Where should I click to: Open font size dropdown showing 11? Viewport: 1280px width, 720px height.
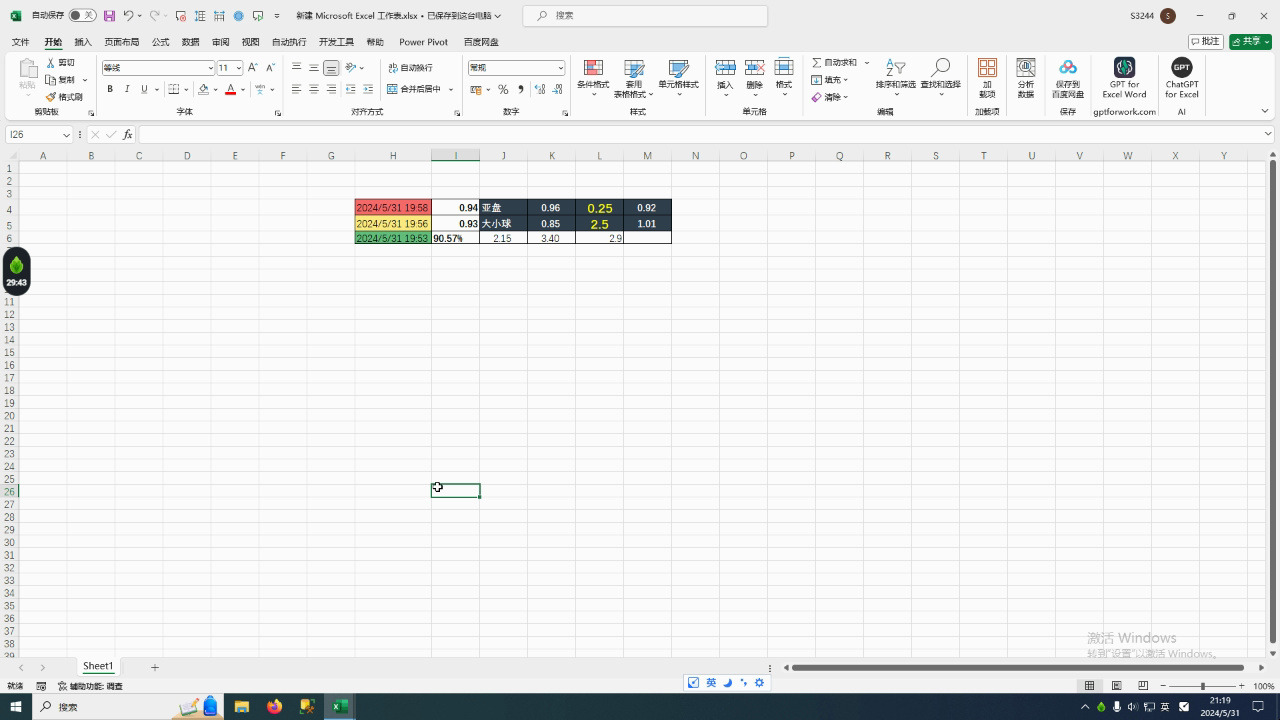coord(238,68)
